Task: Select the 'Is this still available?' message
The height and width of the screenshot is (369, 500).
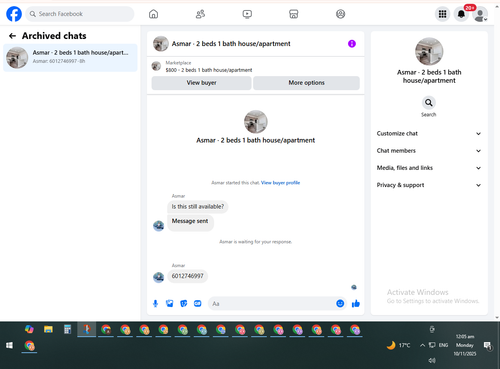Action: point(198,207)
